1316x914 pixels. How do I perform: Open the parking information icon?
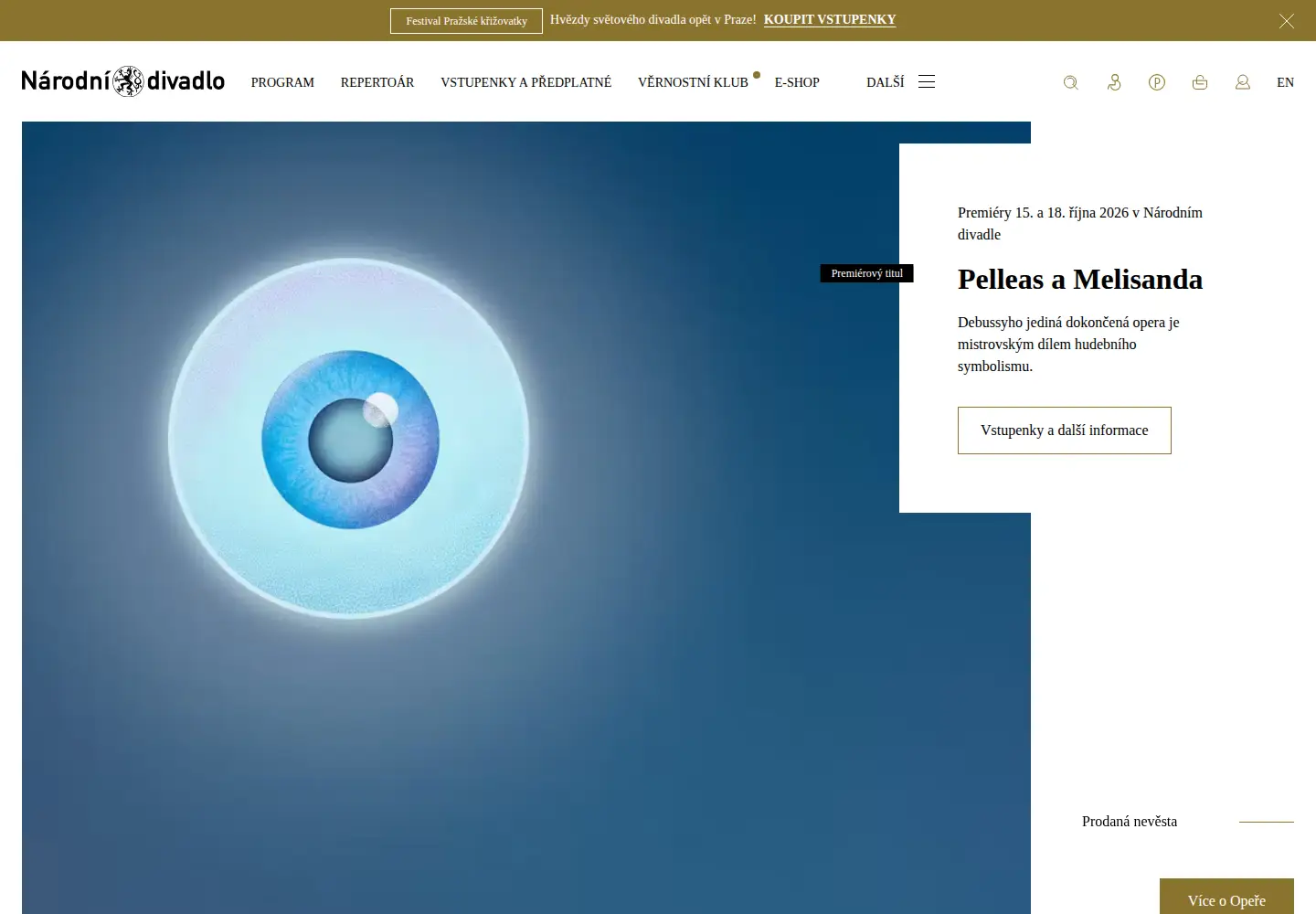tap(1157, 82)
